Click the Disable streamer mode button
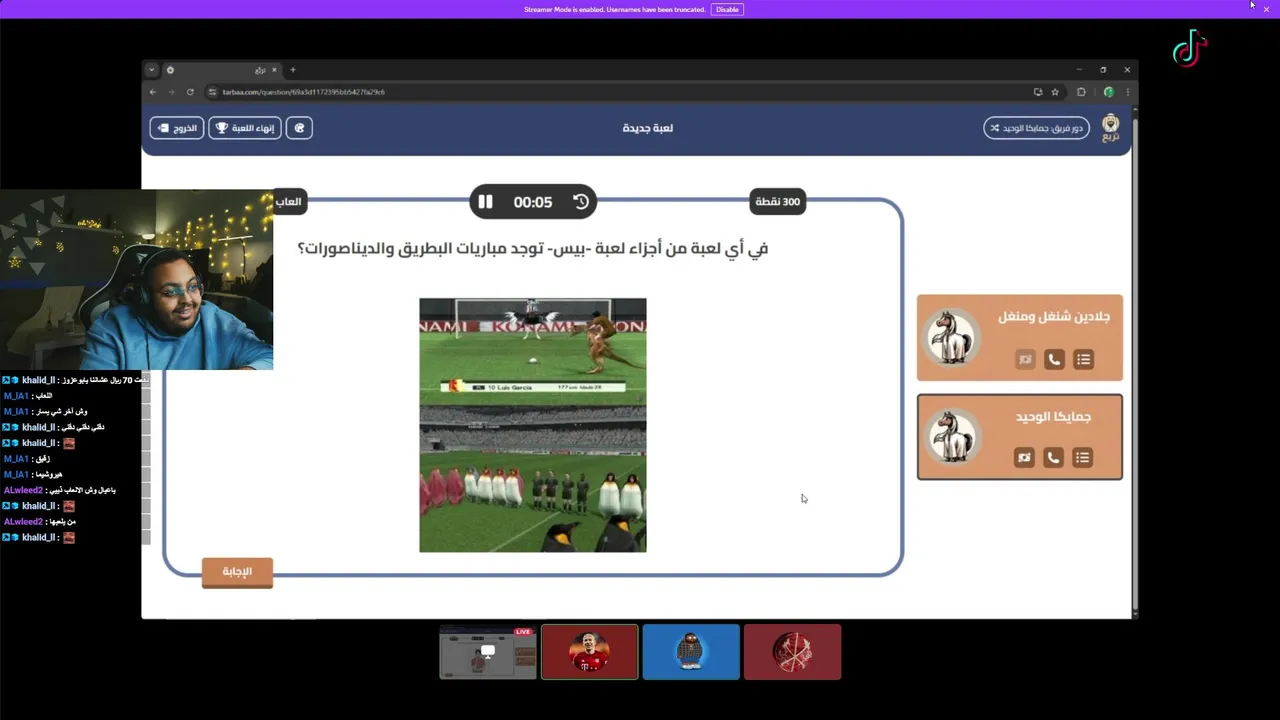1280x720 pixels. [727, 9]
